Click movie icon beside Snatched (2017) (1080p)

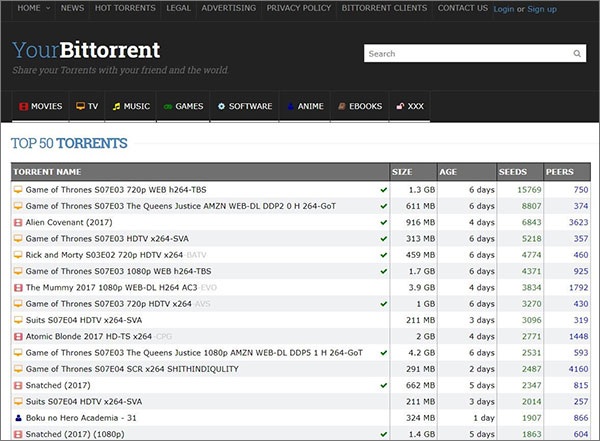click(18, 434)
